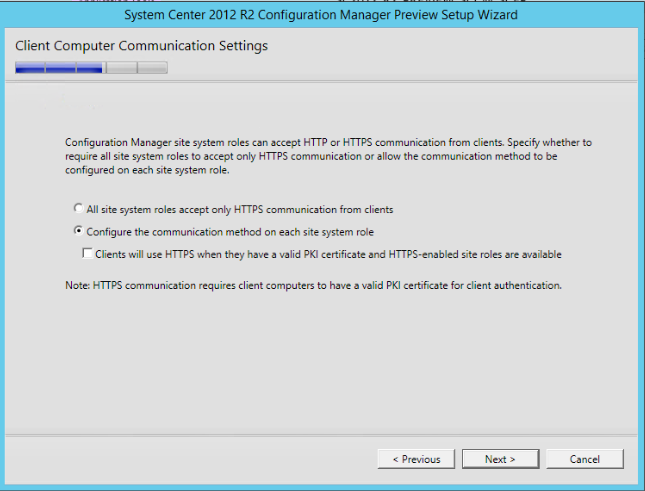The width and height of the screenshot is (645, 491).
Task: Click the fourth empty progress bar segment
Action: 121,69
